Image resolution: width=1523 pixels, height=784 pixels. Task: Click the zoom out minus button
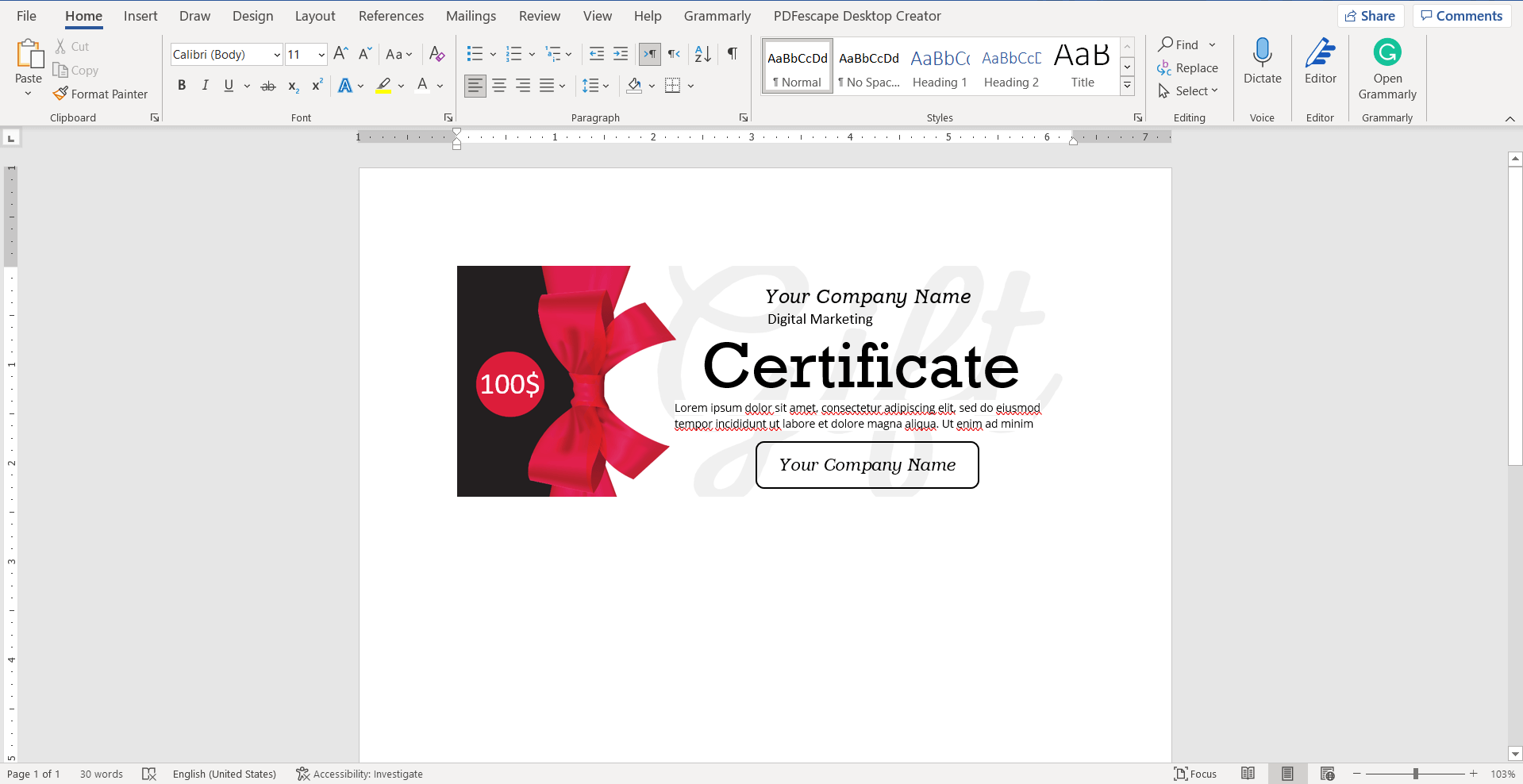[1357, 774]
